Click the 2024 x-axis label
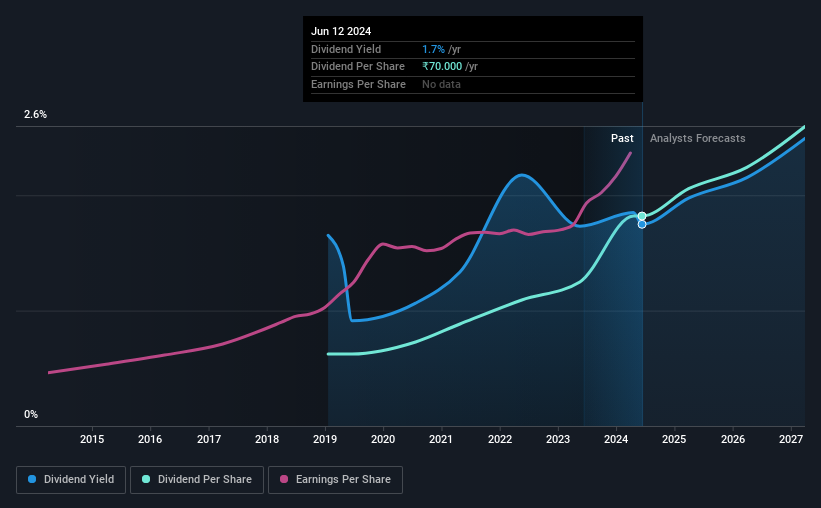 (x=616, y=439)
